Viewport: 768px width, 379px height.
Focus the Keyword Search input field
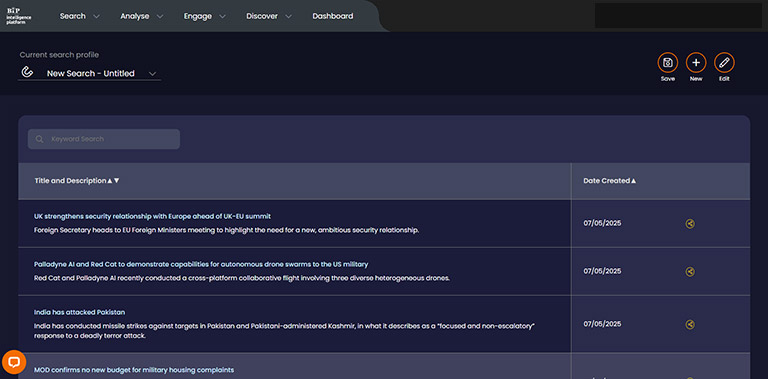pos(104,139)
